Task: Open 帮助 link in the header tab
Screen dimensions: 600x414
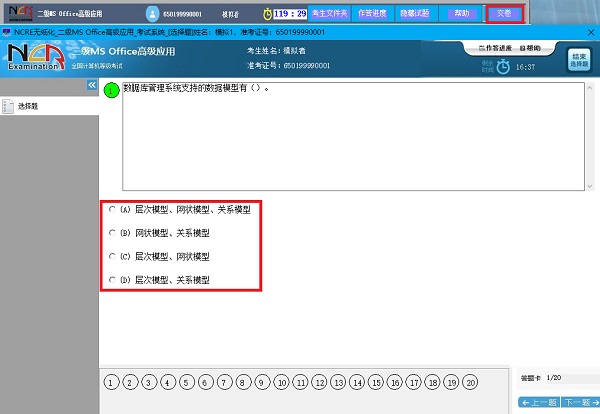Action: click(x=530, y=48)
